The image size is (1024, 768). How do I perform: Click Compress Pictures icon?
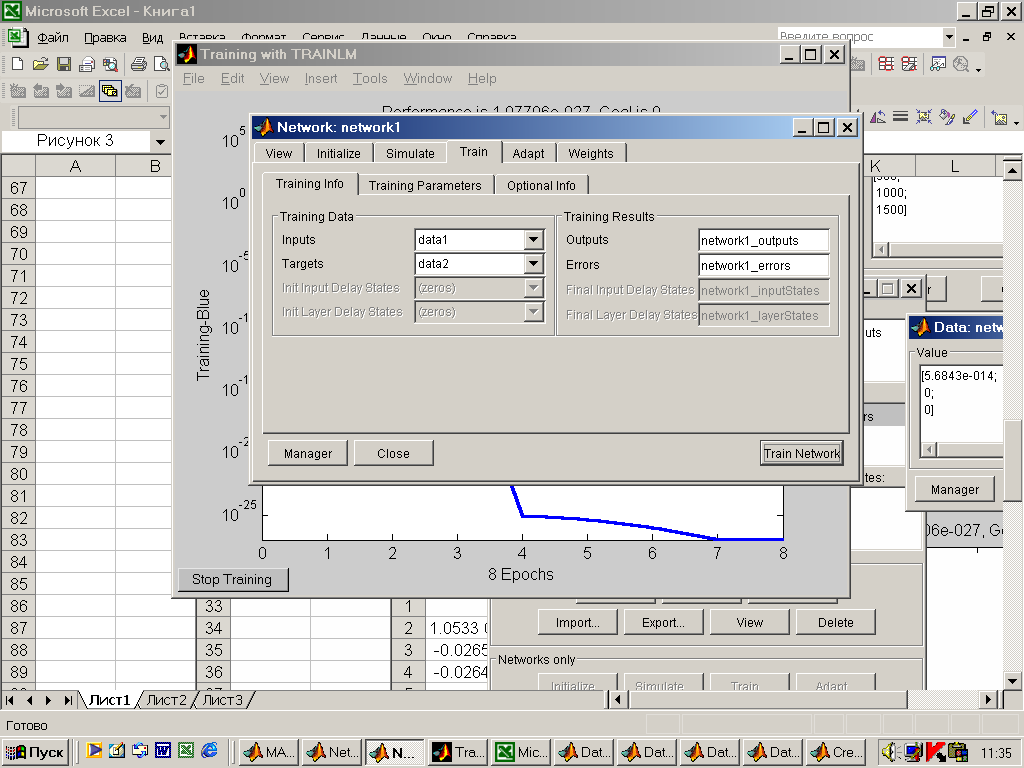(x=923, y=117)
